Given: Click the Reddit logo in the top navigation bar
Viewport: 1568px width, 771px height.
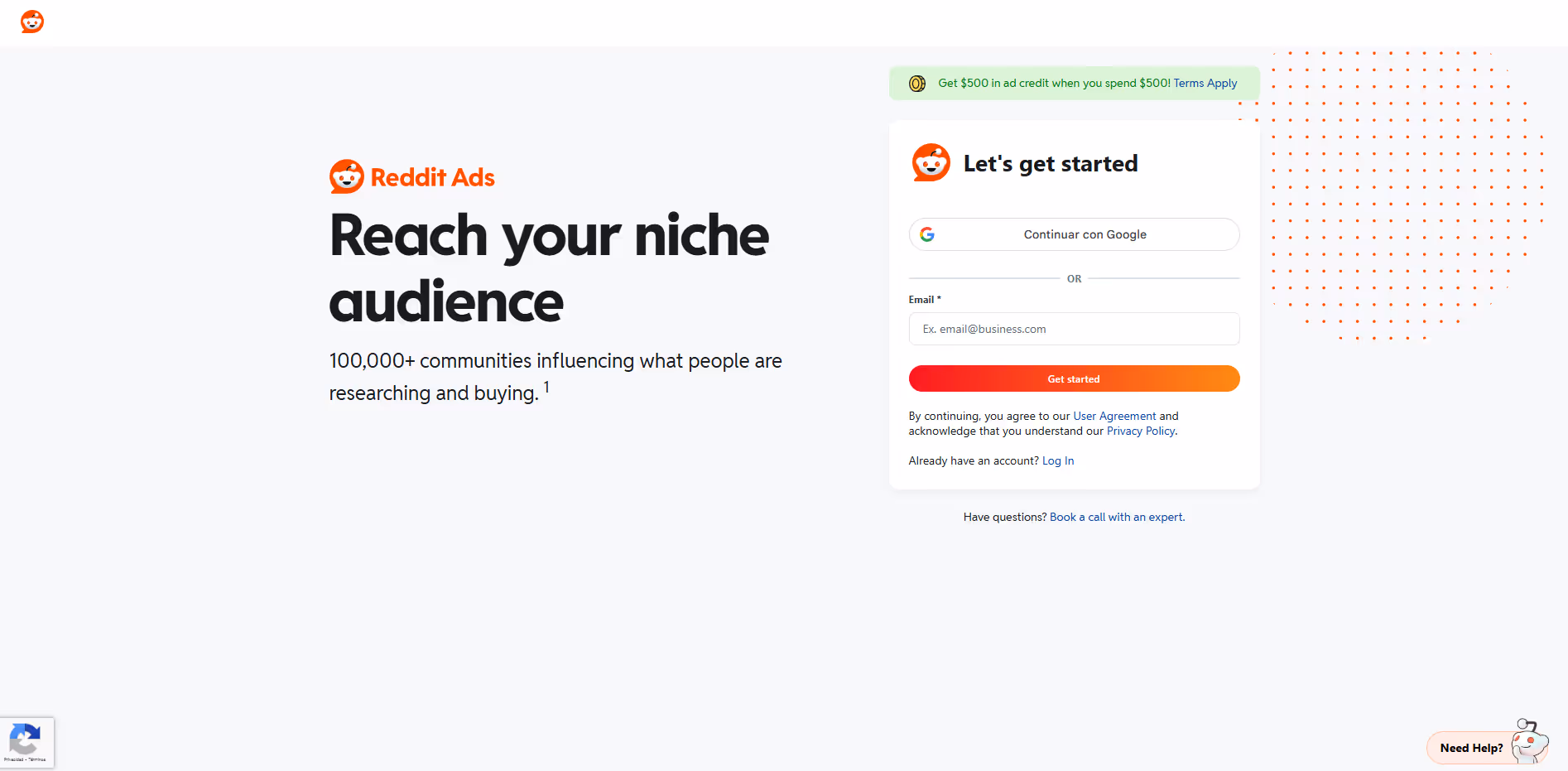Looking at the screenshot, I should click(x=31, y=22).
